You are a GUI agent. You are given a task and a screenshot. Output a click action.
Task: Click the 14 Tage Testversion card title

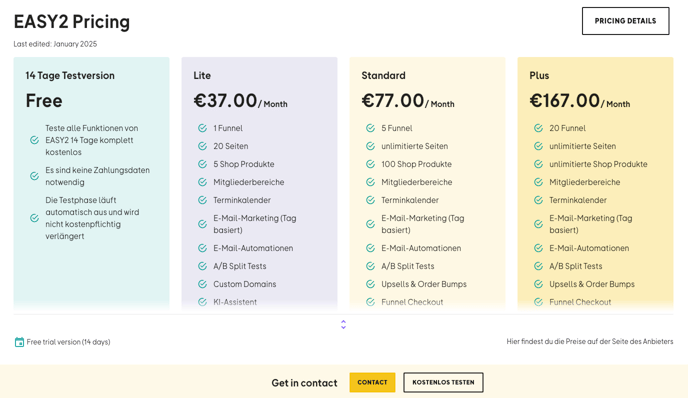click(x=70, y=75)
